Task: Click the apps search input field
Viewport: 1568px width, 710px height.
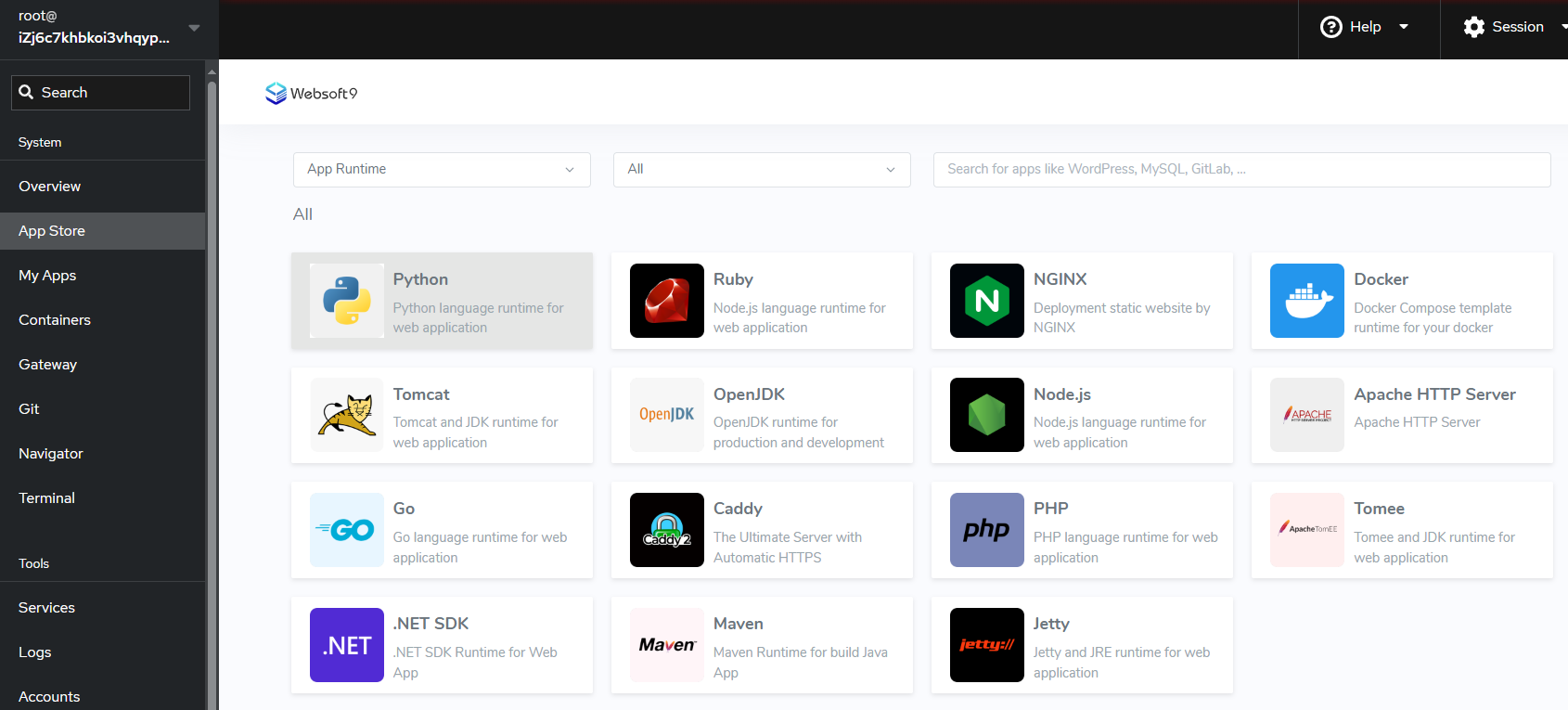Action: pyautogui.click(x=1241, y=170)
